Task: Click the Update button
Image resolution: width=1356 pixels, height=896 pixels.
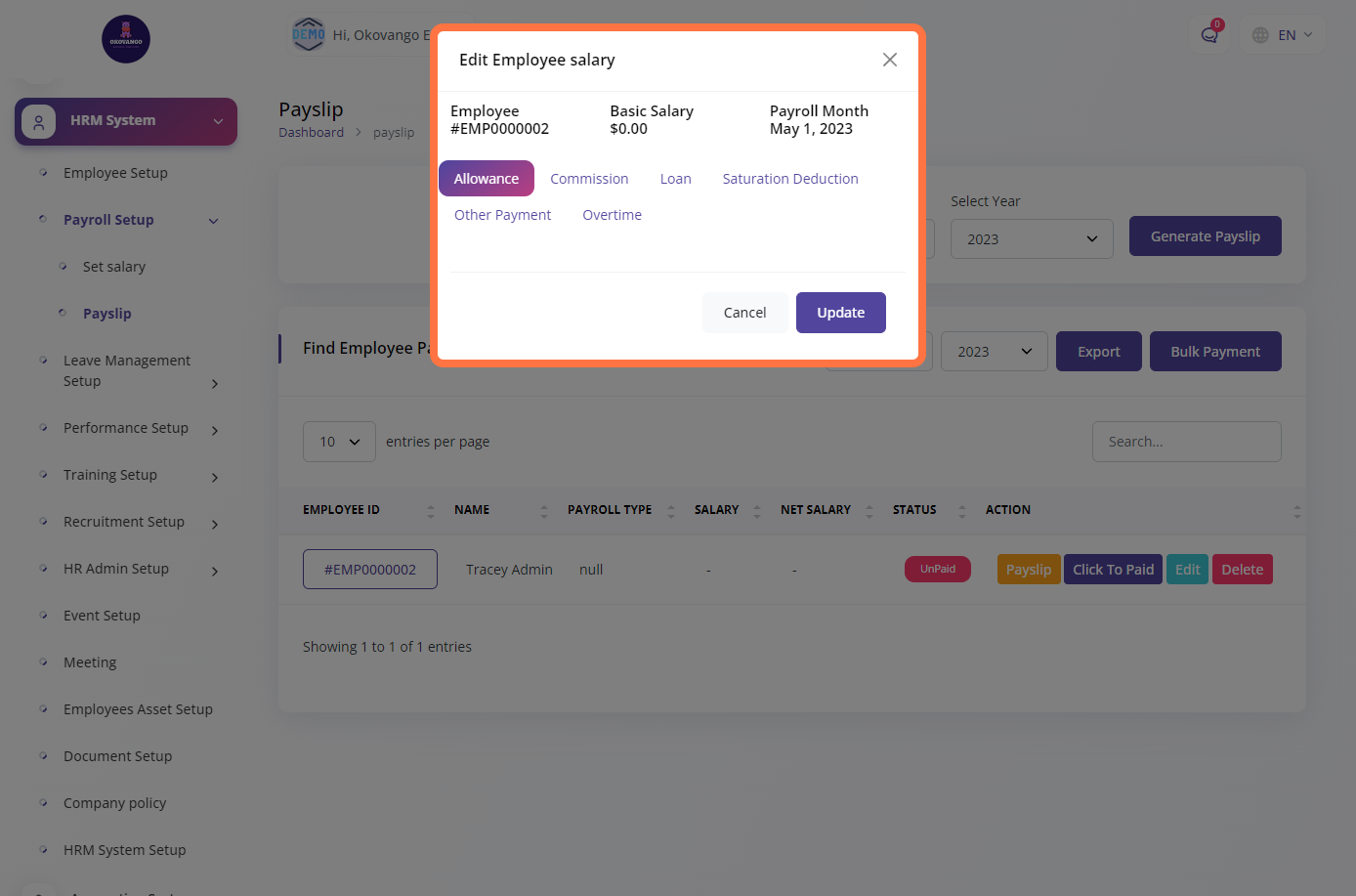Action: coord(840,313)
